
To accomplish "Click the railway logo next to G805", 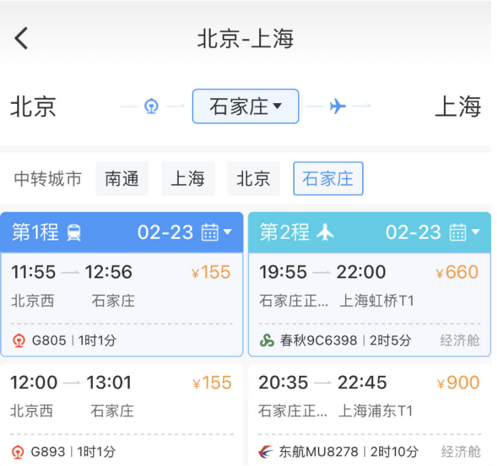I will (x=19, y=341).
